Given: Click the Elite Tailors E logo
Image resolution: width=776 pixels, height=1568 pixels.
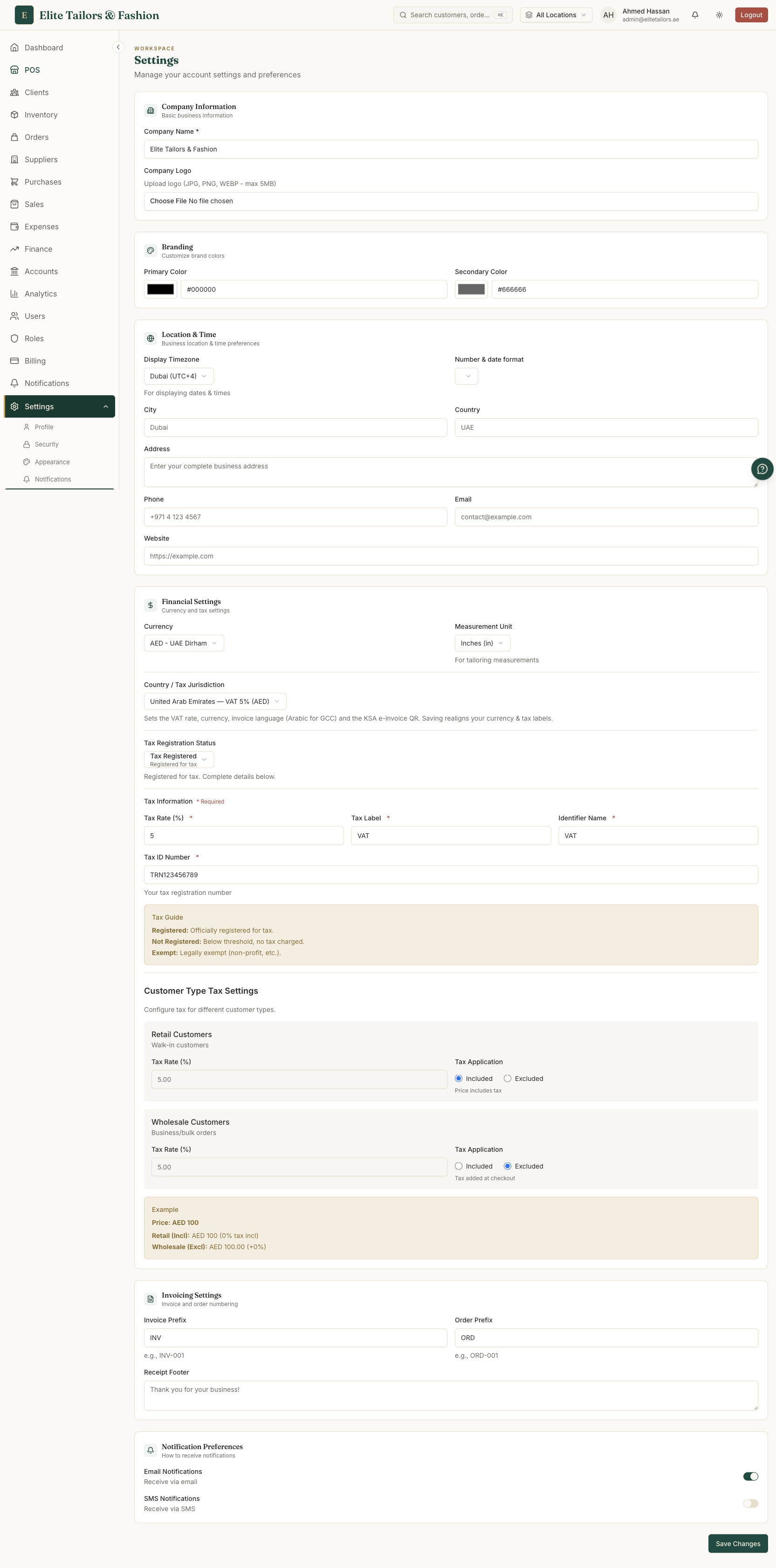Looking at the screenshot, I should (x=24, y=14).
